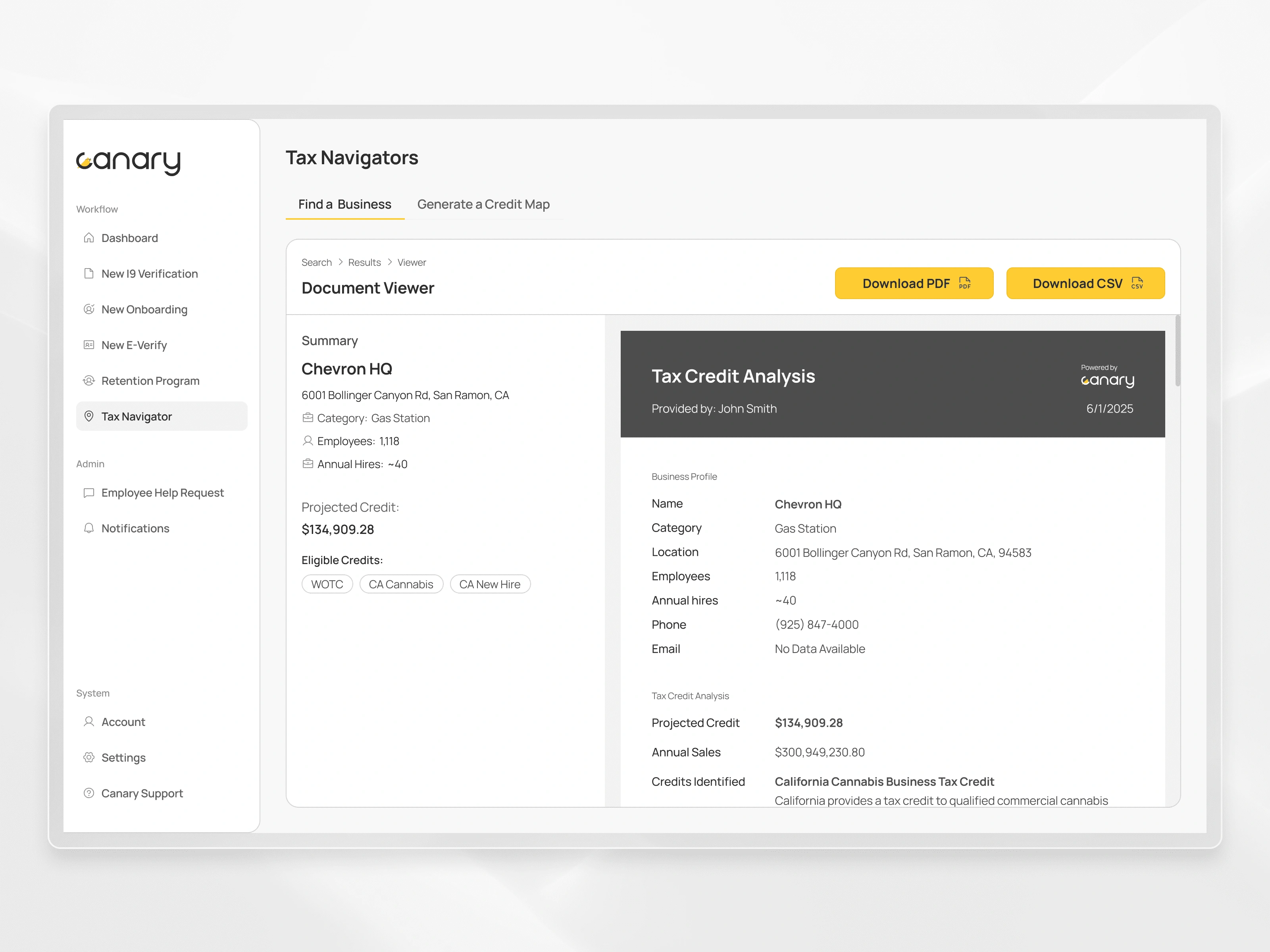
Task: Open the Account page
Action: 123,722
